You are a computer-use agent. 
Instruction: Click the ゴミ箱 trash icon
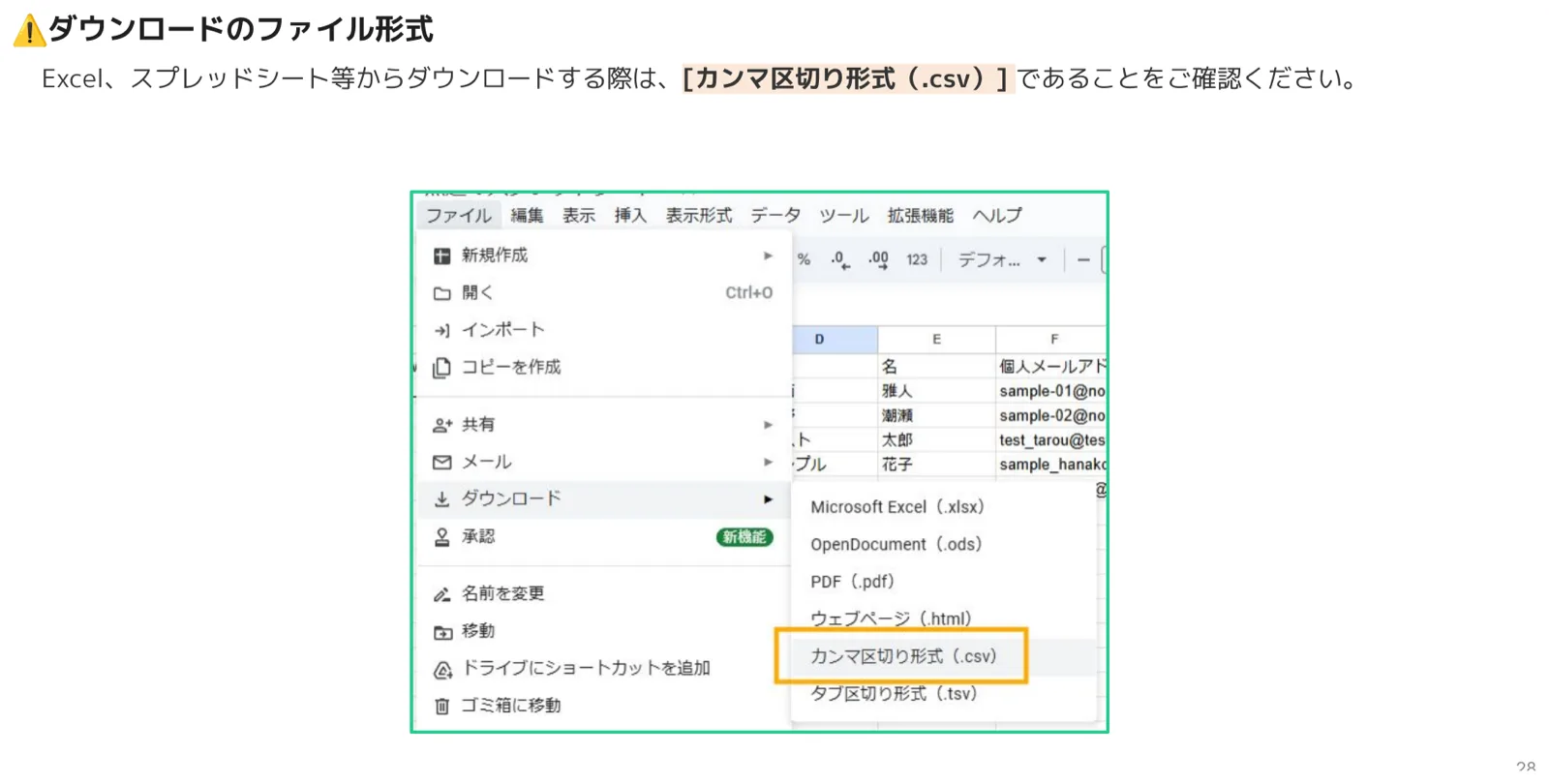coord(441,707)
